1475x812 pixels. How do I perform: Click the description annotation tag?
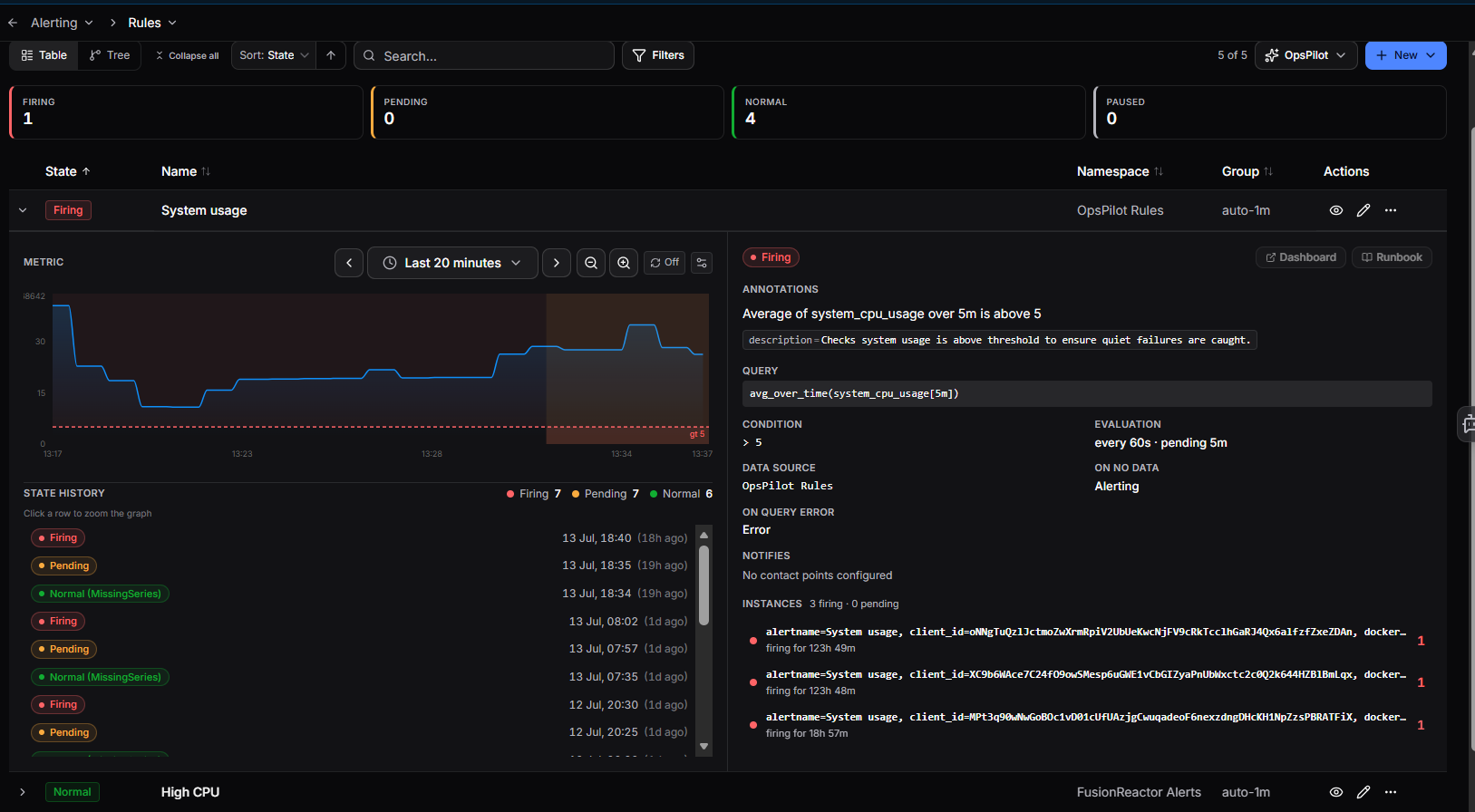coord(1000,340)
